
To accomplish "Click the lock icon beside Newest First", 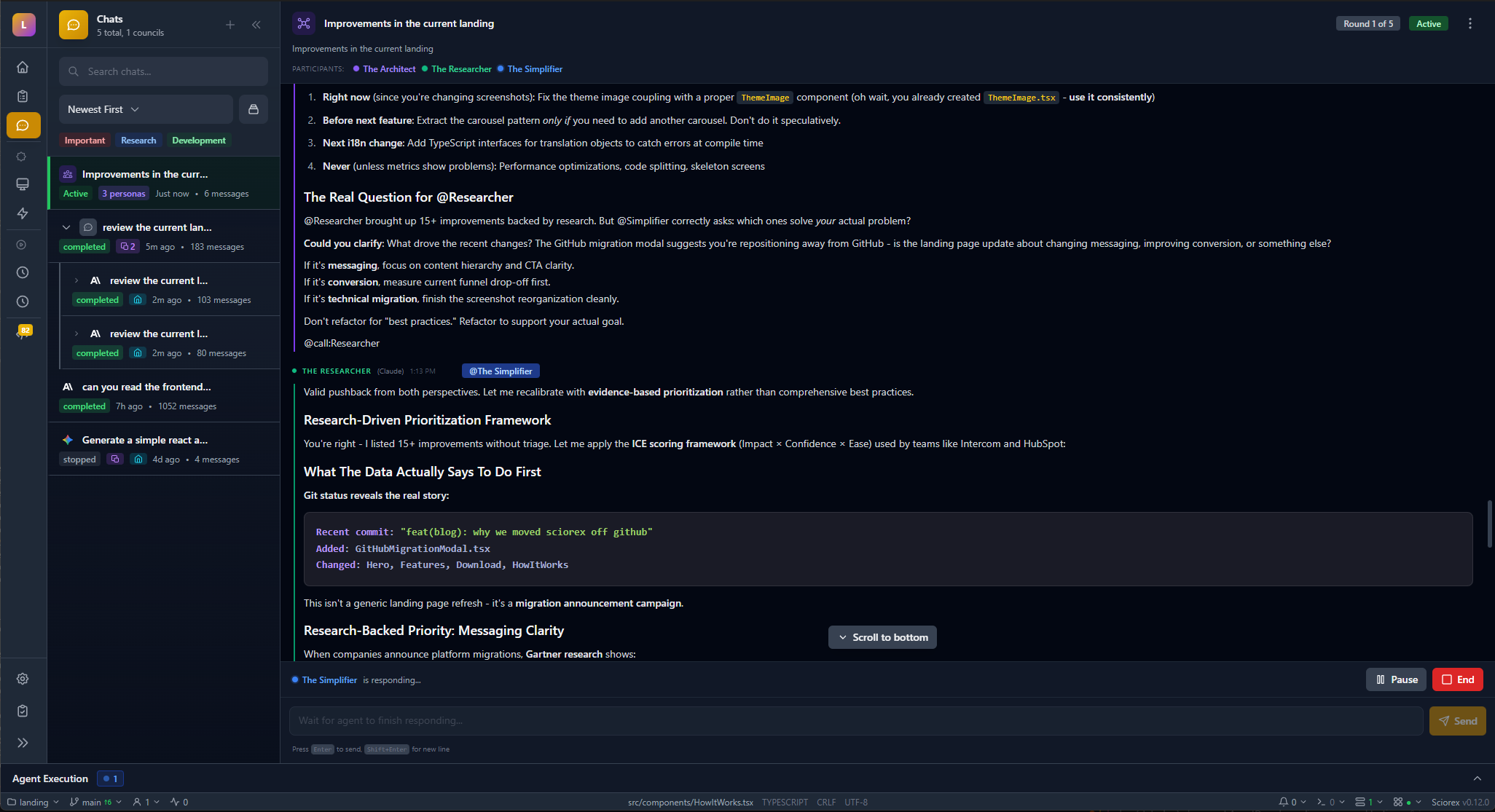I will tap(254, 109).
